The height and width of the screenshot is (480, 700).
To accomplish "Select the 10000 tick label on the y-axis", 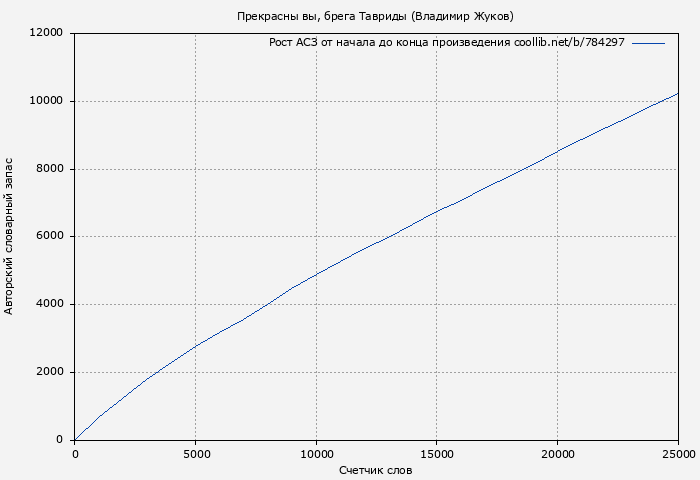I will (x=47, y=101).
